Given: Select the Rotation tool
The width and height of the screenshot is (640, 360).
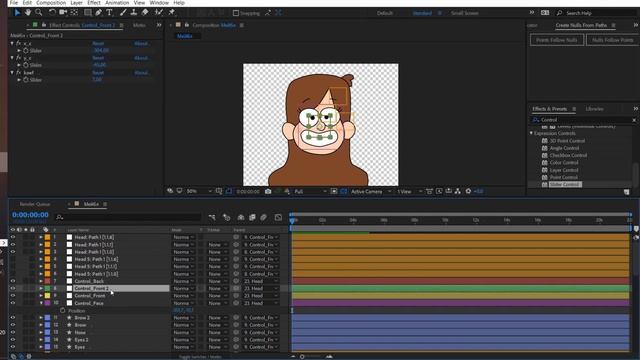Looking at the screenshot, I should [52, 13].
